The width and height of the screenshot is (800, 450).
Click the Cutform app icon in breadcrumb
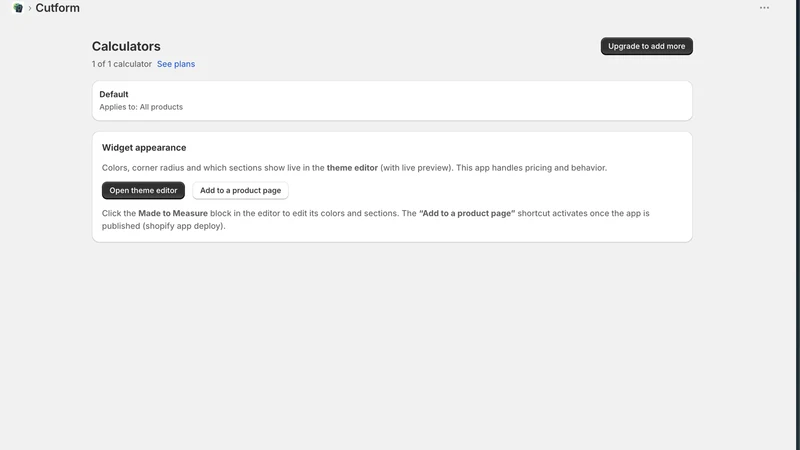coord(18,8)
